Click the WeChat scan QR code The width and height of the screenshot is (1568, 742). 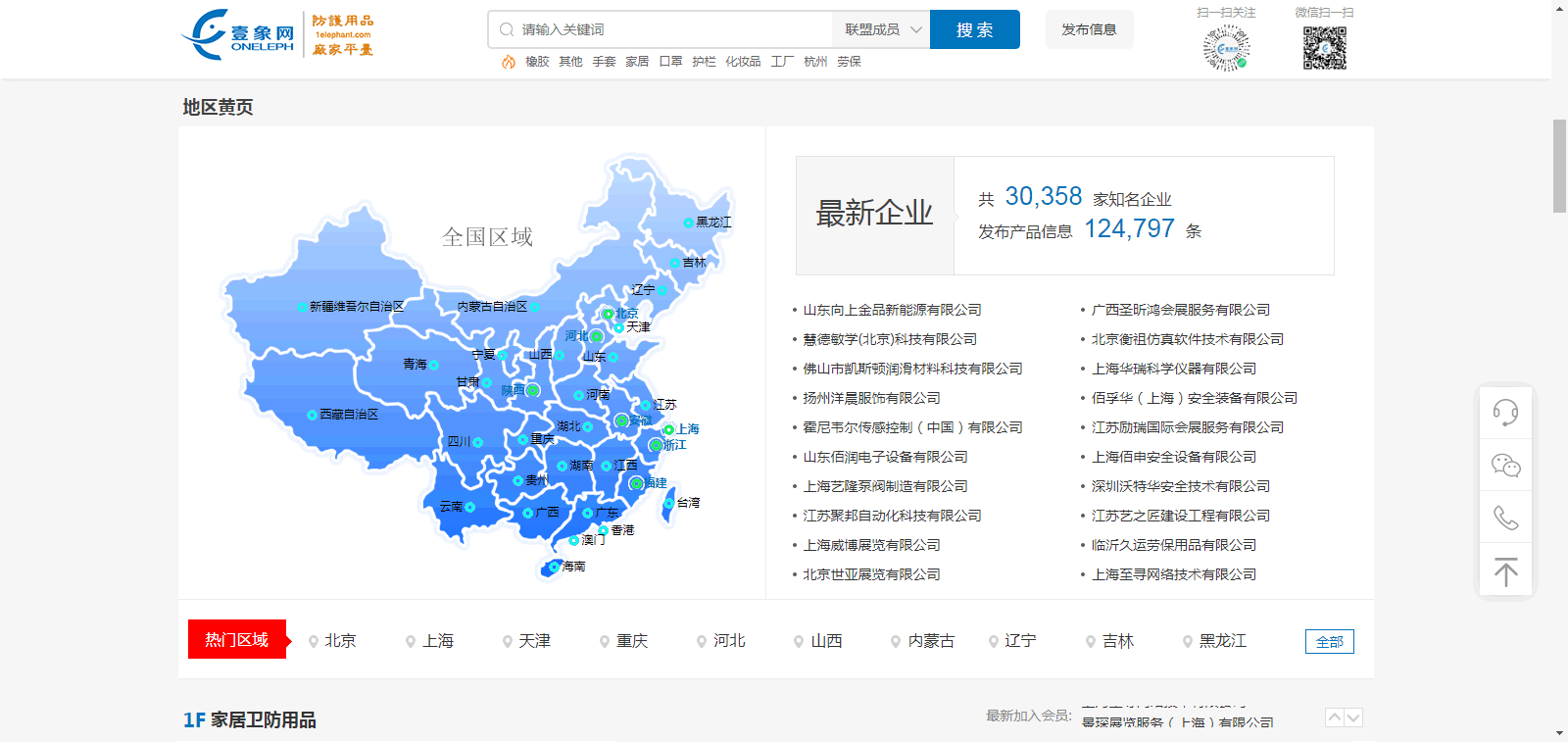point(1324,48)
